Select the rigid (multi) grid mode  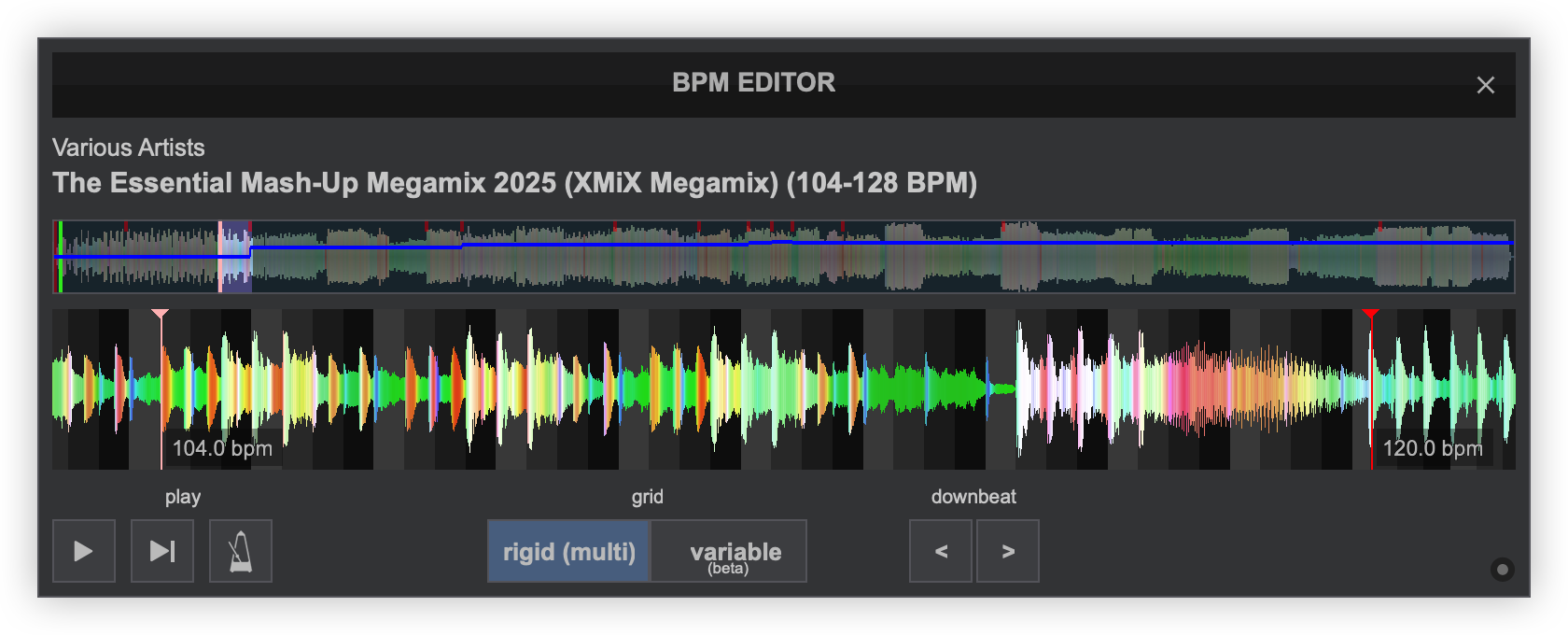tap(568, 552)
